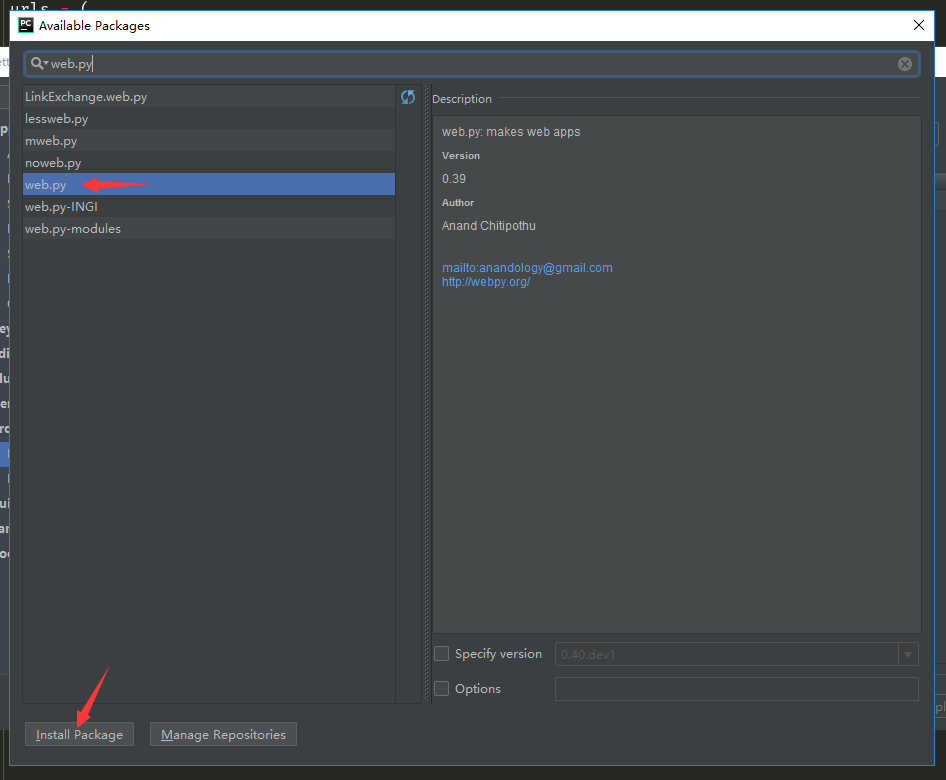
Task: Select LinkExchange.web.py in the package list
Action: 86,97
